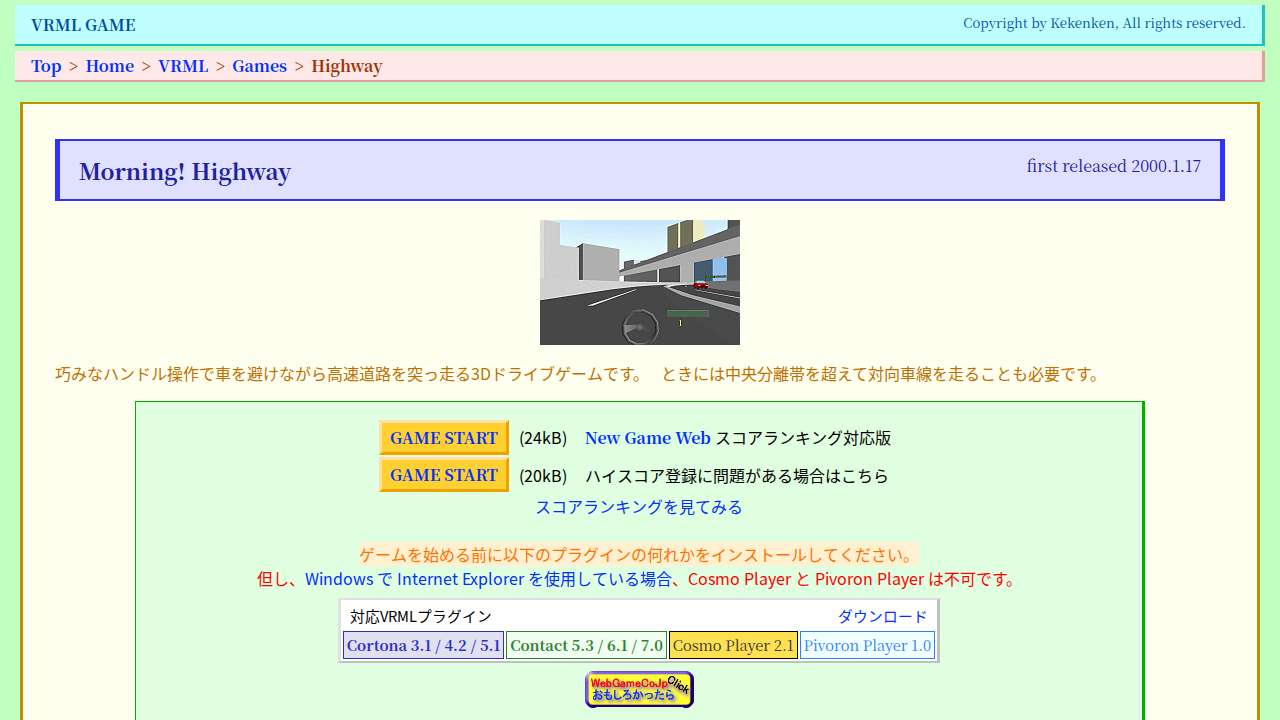Click the Highway breadcrumb text
Image resolution: width=1280 pixels, height=720 pixels.
(x=347, y=66)
